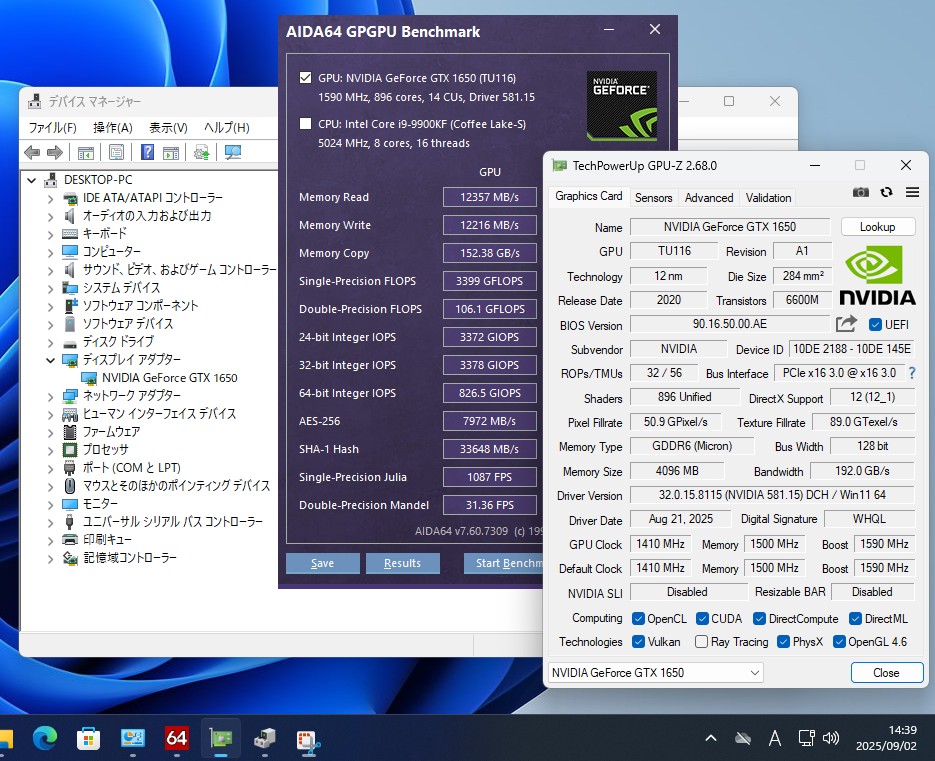The image size is (935, 761).
Task: Open Microsoft Store from the taskbar
Action: point(88,738)
